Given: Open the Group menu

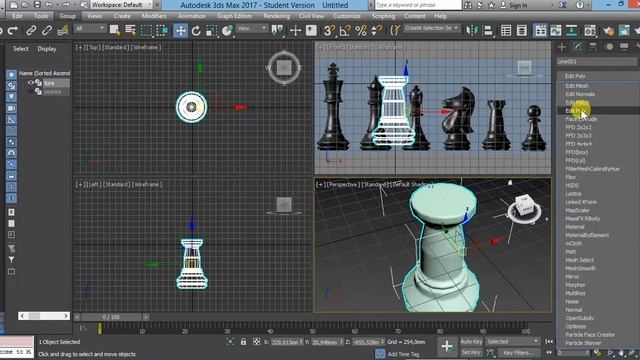Looking at the screenshot, I should click(67, 16).
